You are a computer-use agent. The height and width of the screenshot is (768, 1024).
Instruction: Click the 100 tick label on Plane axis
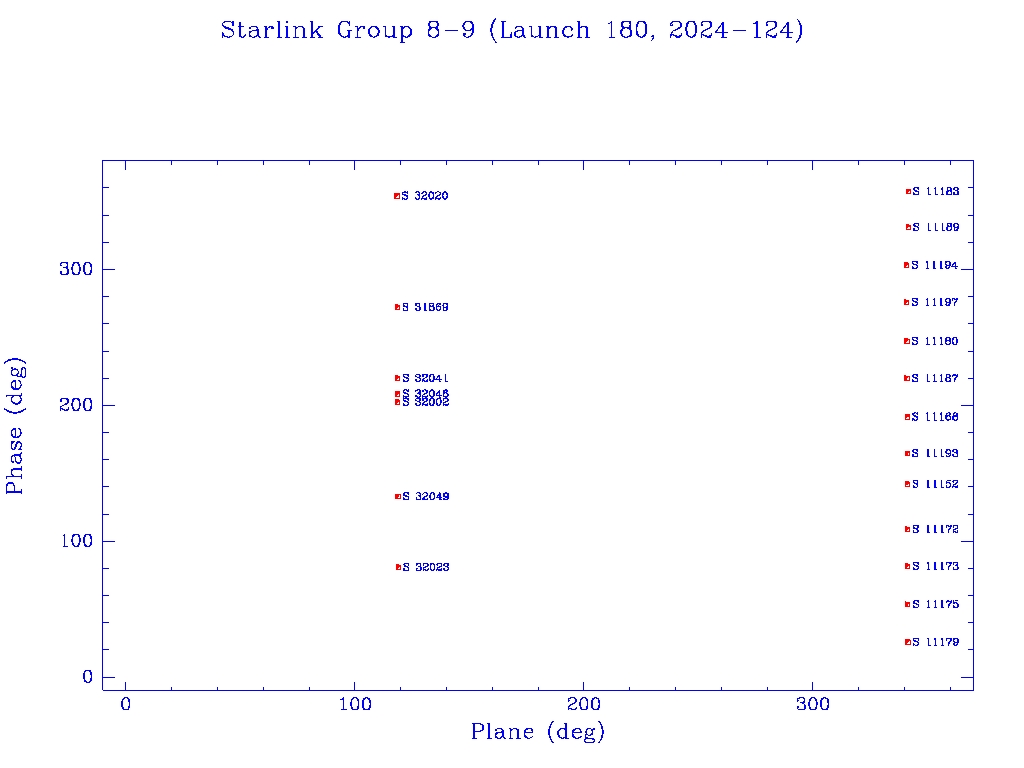coord(355,705)
